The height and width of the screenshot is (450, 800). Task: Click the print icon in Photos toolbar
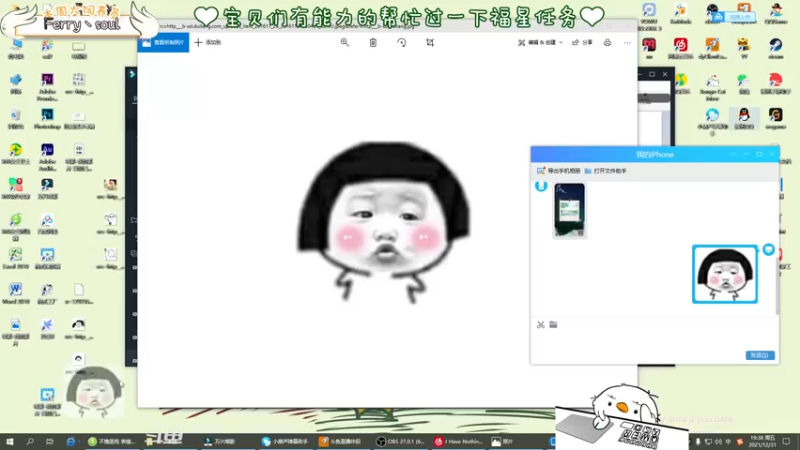coord(607,42)
